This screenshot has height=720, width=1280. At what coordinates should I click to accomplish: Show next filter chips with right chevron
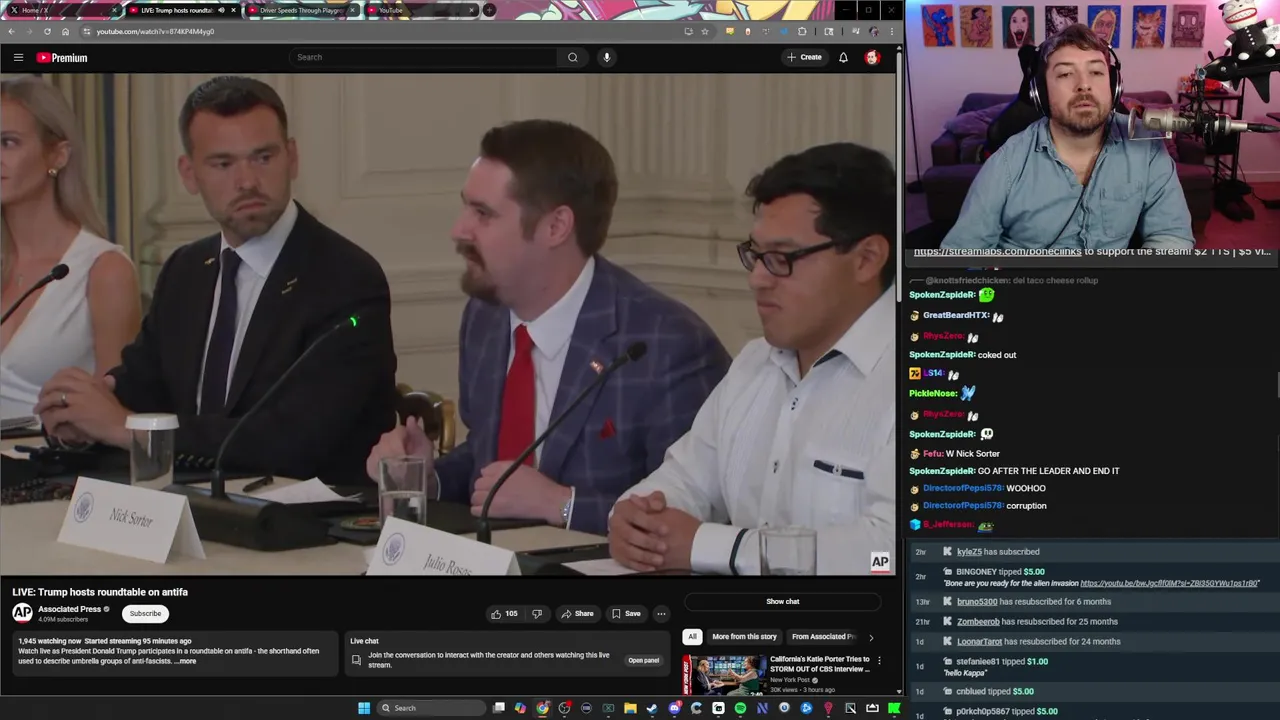pos(871,637)
